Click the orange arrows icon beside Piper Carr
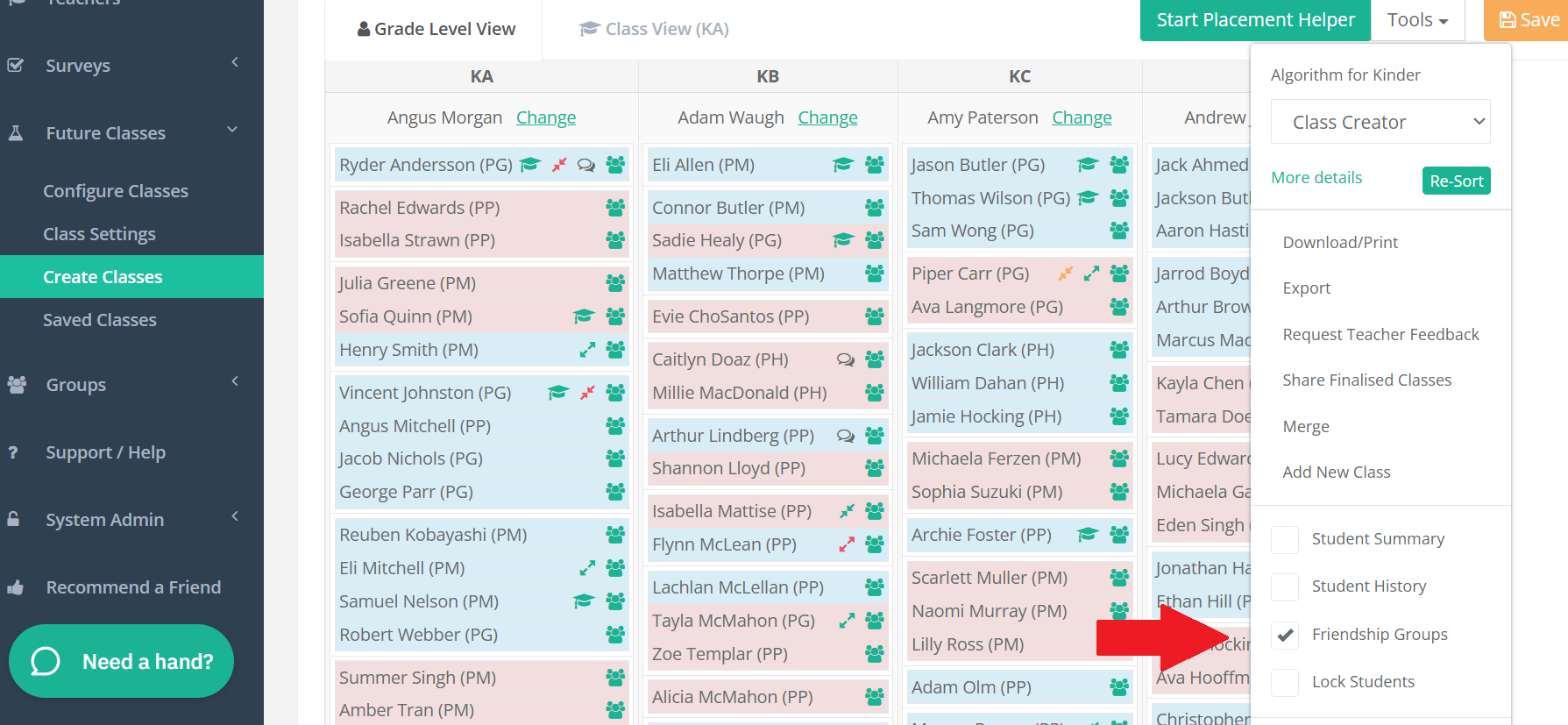Image resolution: width=1568 pixels, height=725 pixels. tap(1065, 274)
